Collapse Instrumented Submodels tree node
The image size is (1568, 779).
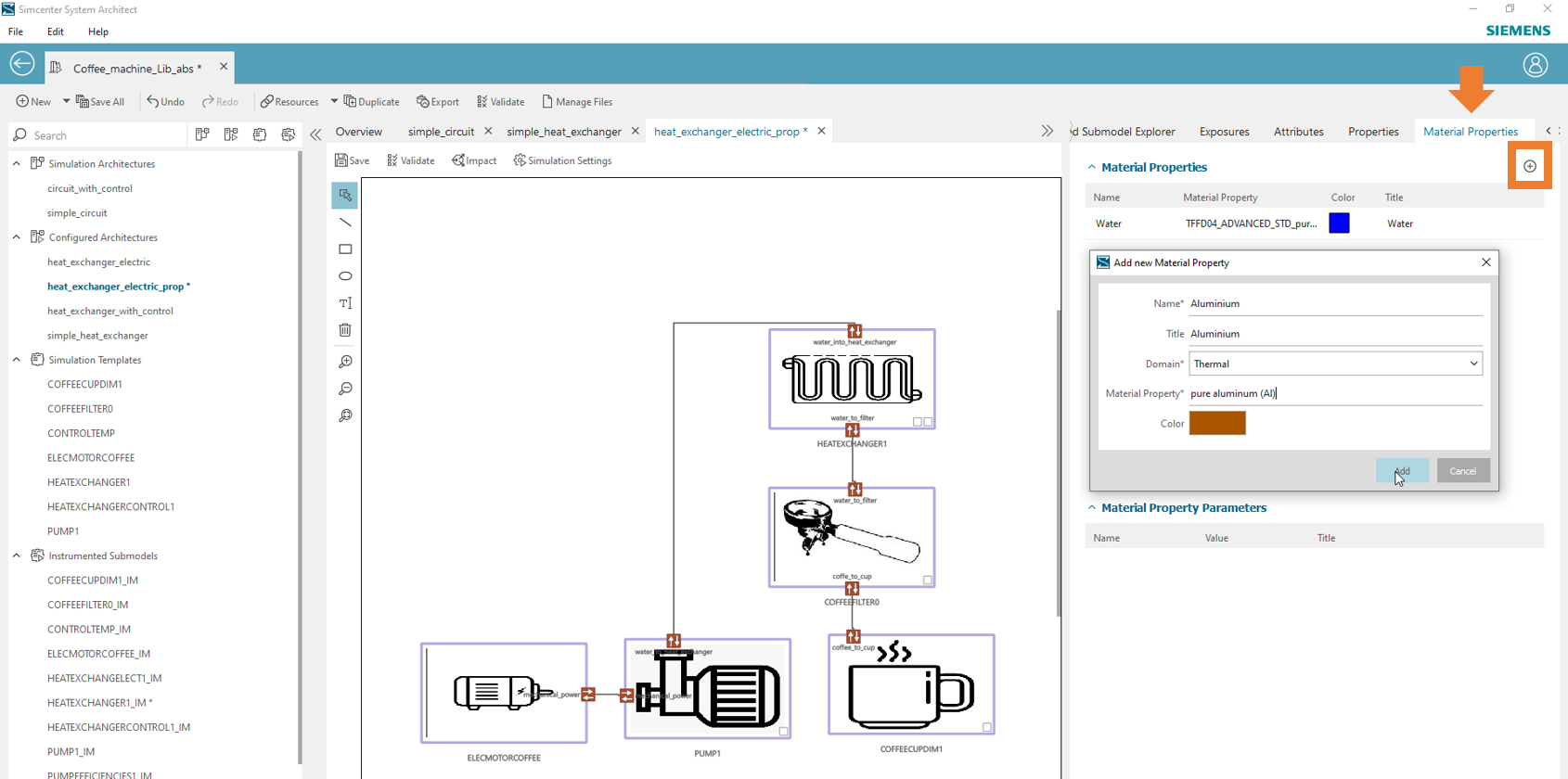[x=17, y=556]
